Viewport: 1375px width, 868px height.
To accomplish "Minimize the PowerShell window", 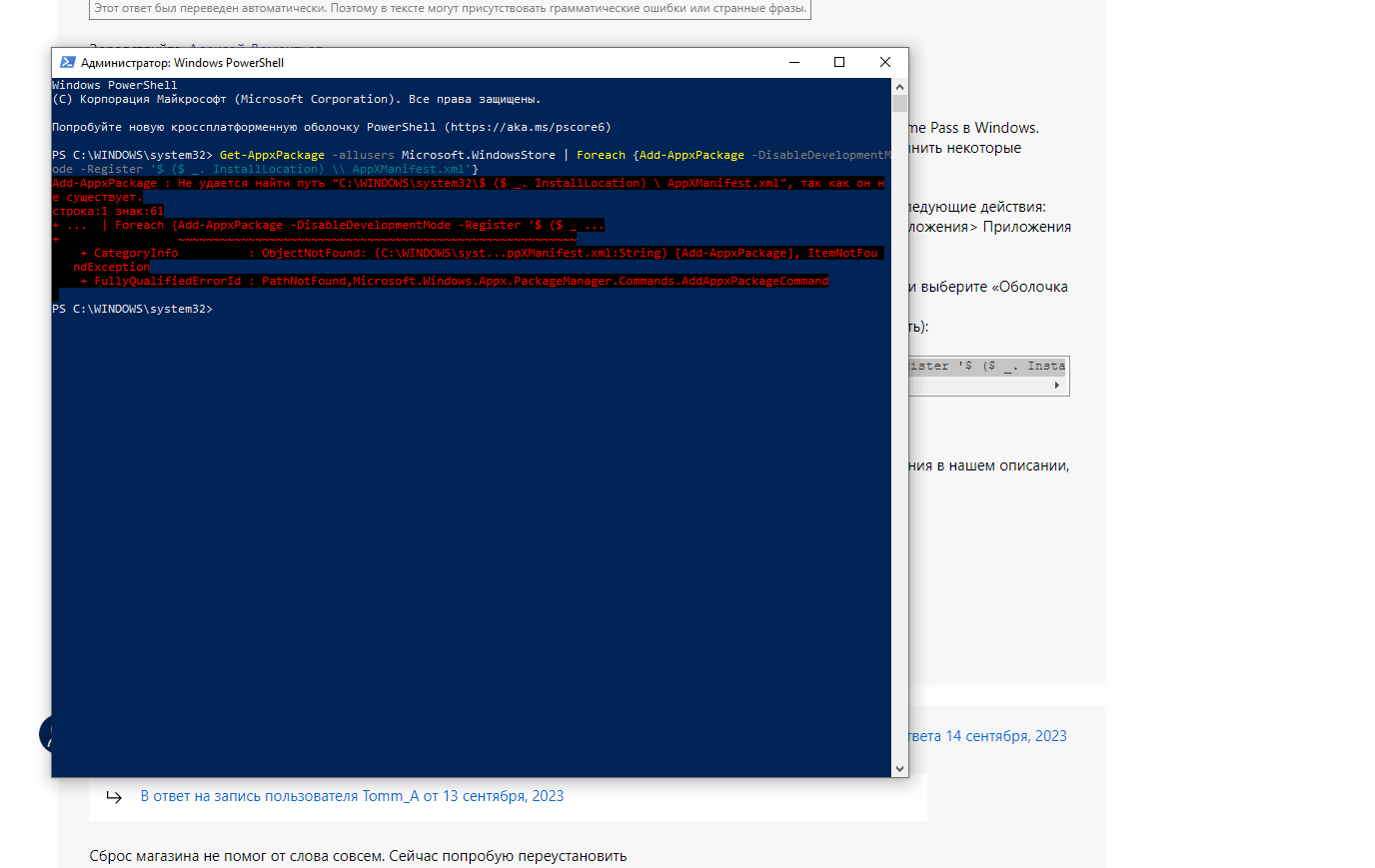I will point(794,62).
